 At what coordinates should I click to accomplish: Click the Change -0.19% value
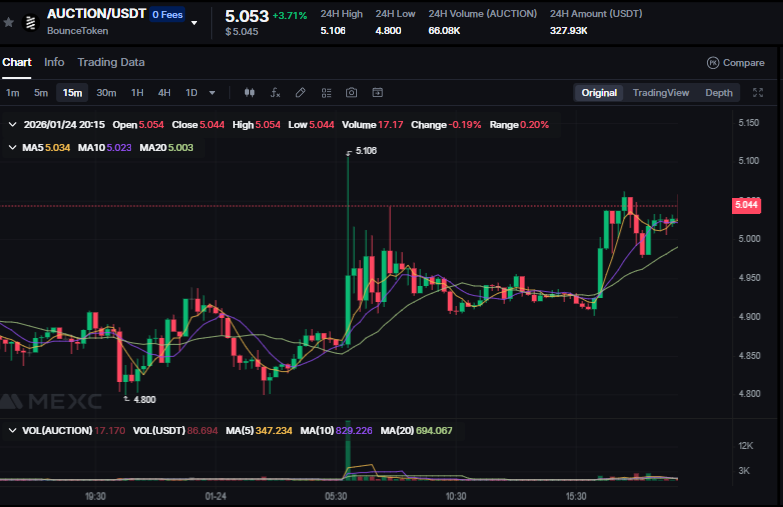click(x=446, y=125)
